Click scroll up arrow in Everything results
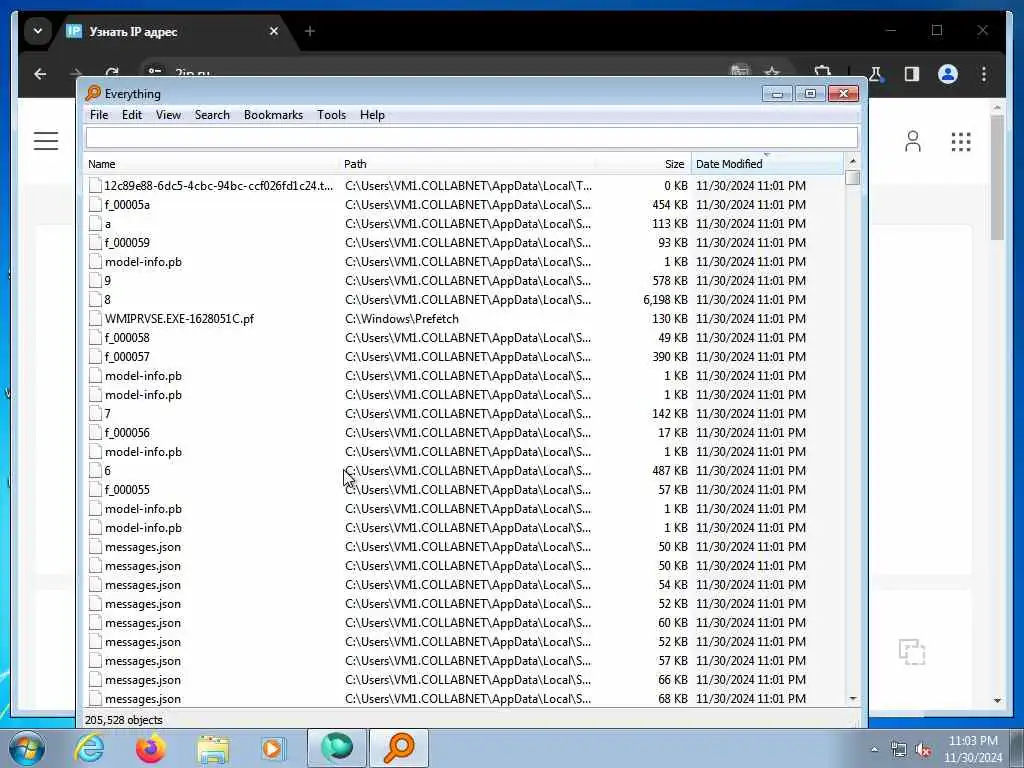1024x768 pixels. [x=852, y=161]
